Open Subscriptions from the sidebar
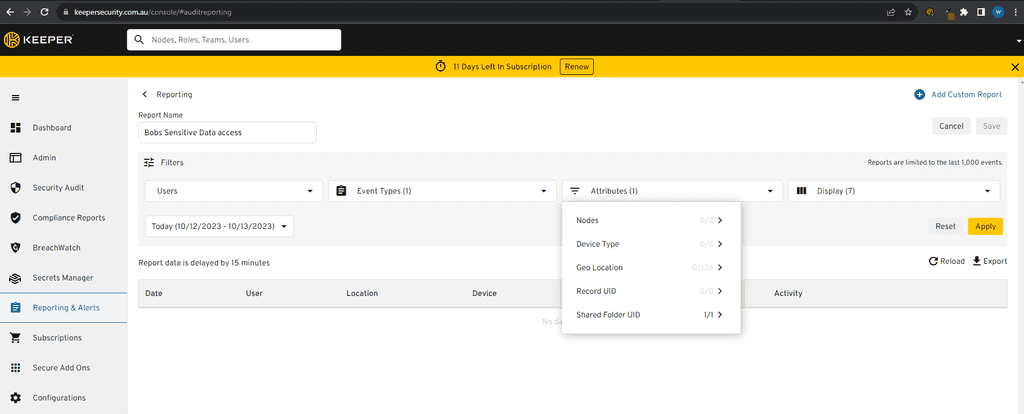 (57, 338)
